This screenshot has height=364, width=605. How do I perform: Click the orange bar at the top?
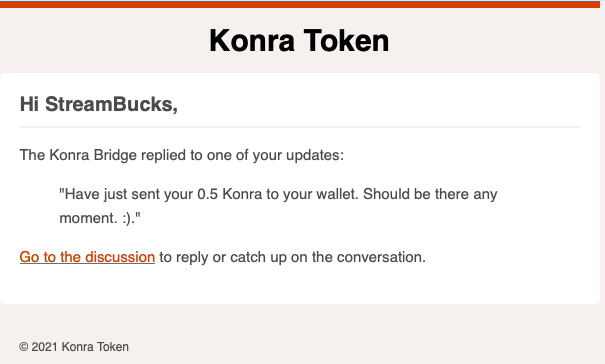300,4
